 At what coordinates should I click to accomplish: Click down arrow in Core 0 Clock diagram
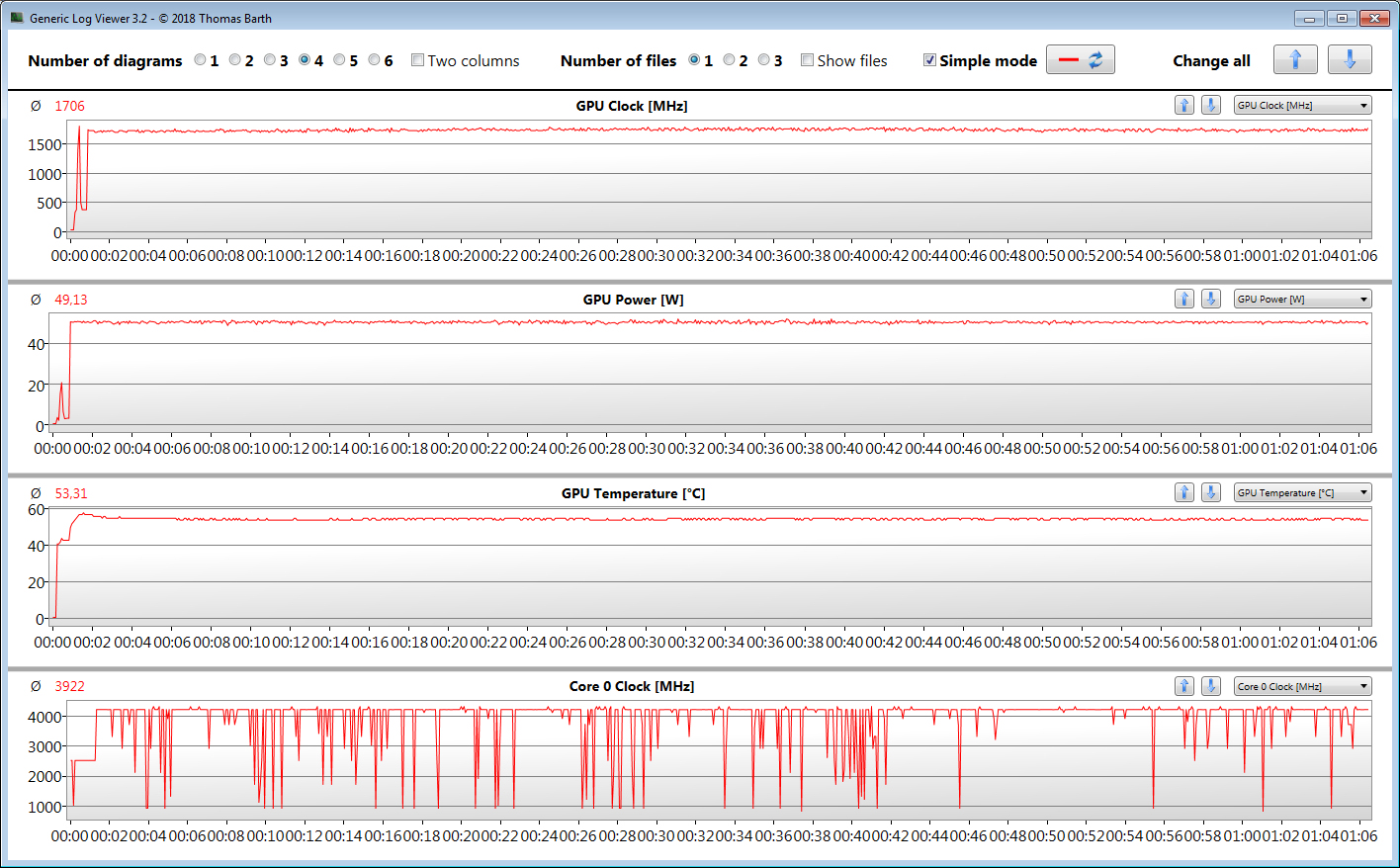(1210, 686)
